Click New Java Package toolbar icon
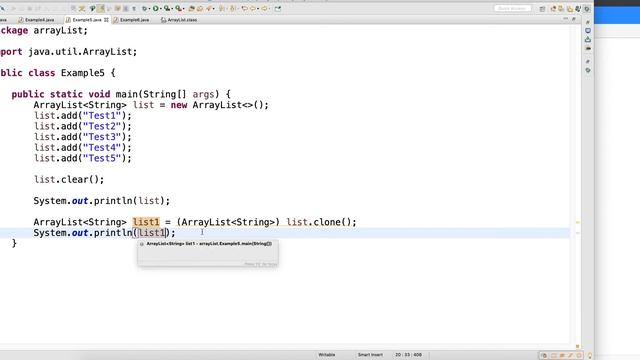The width and height of the screenshot is (640, 360). coord(191,8)
